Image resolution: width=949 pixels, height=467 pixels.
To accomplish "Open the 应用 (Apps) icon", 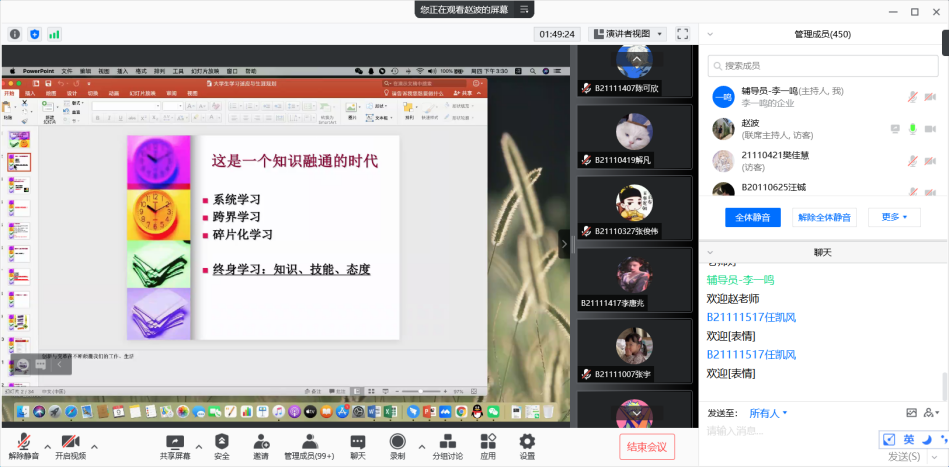I will pos(488,441).
